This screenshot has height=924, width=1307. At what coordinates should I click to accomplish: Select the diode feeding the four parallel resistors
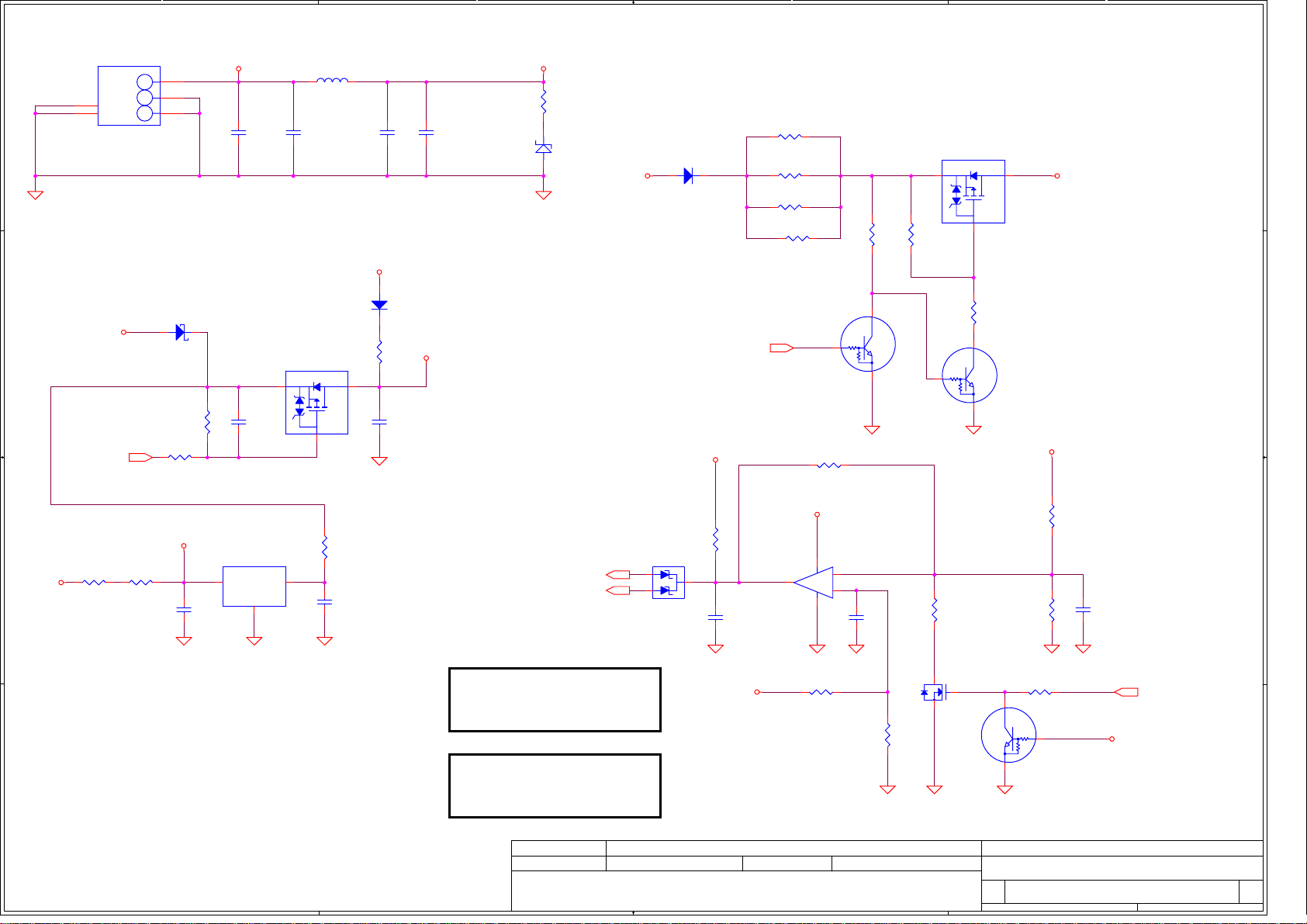click(688, 176)
